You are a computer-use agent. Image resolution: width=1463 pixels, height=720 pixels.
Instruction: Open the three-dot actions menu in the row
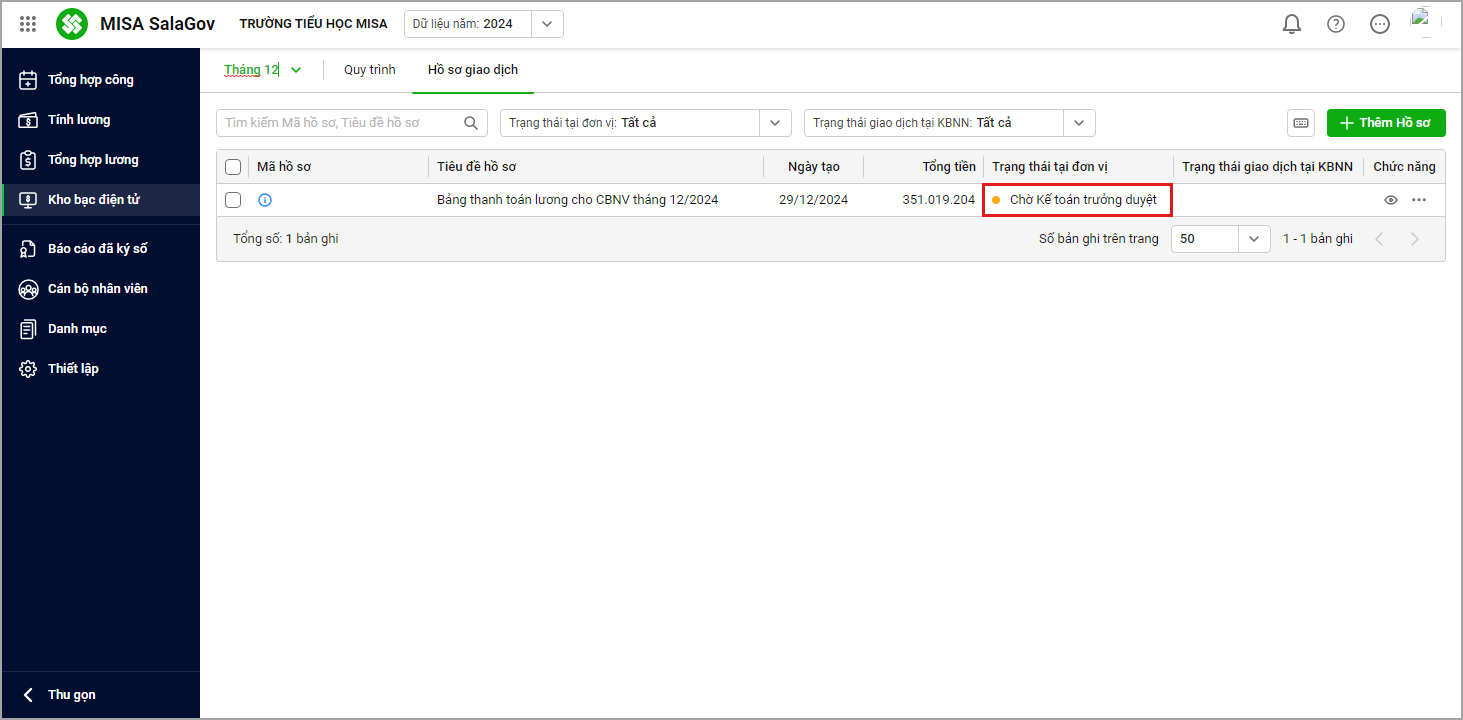(1419, 200)
